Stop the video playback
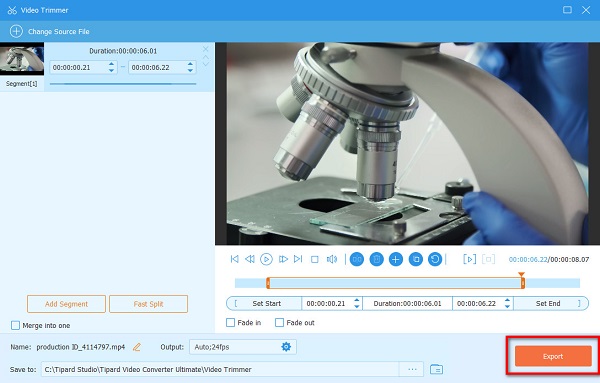600x383 pixels. coord(315,259)
